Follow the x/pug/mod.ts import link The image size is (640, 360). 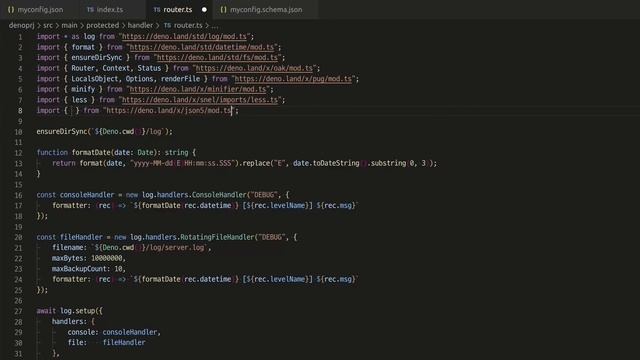[x=293, y=79]
